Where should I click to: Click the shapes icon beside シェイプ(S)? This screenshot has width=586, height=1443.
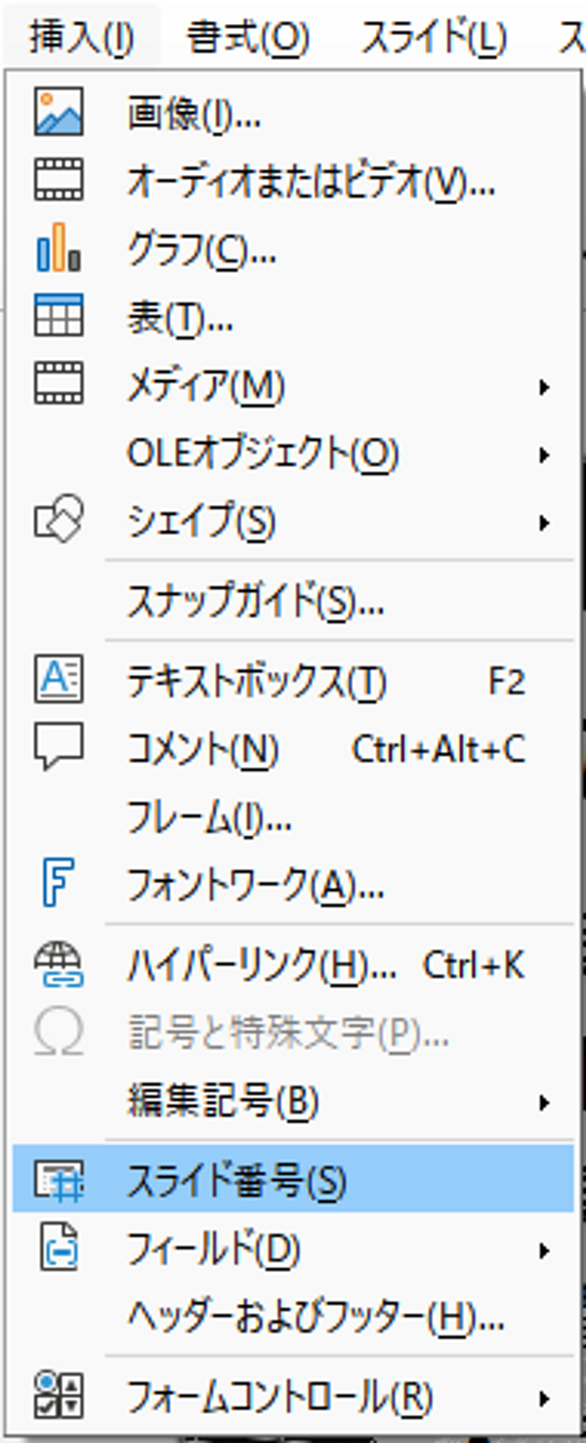tap(59, 520)
